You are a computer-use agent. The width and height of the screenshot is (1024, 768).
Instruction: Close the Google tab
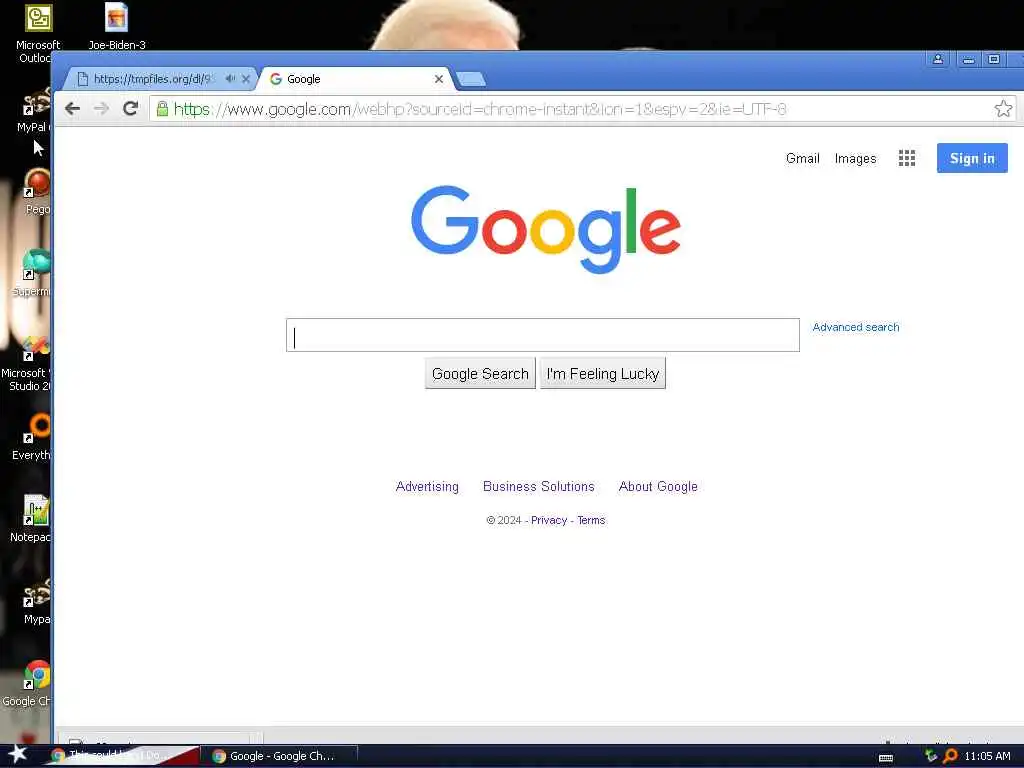(x=439, y=79)
